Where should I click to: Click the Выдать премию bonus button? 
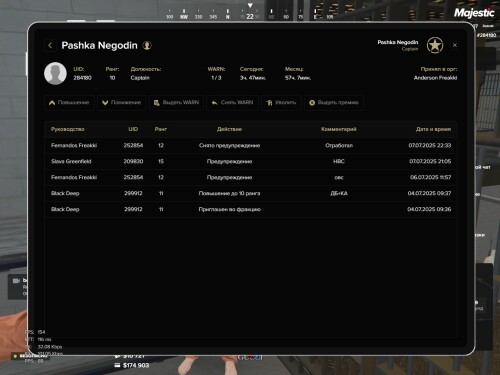click(x=334, y=103)
